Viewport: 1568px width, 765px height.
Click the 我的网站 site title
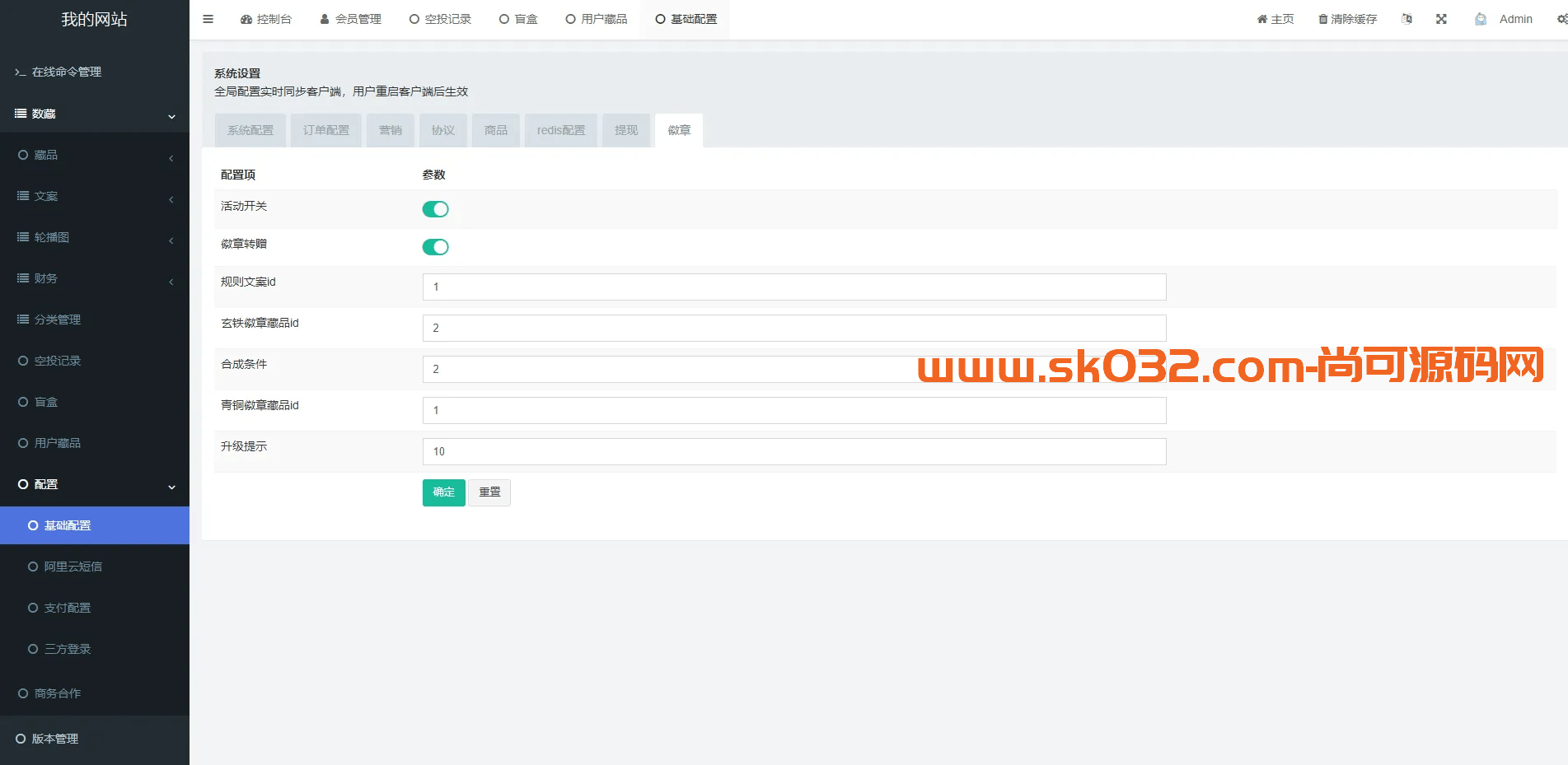pos(95,19)
